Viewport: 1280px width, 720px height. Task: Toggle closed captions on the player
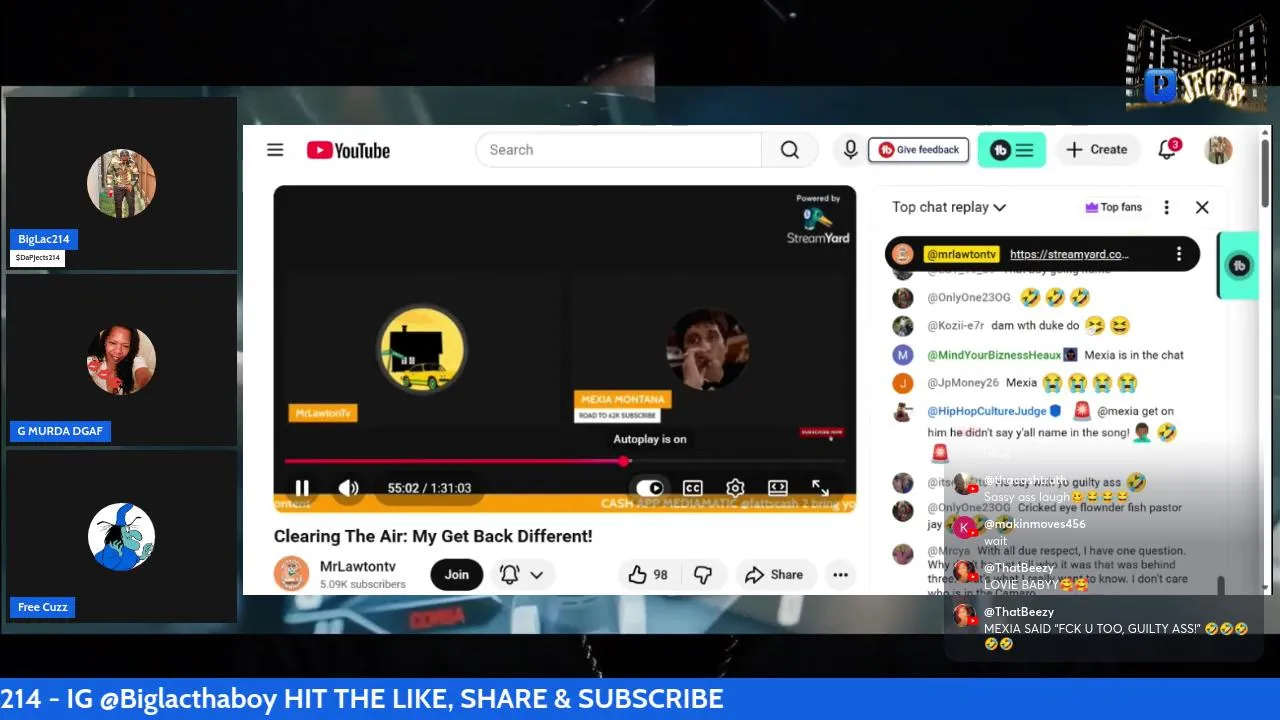(692, 488)
